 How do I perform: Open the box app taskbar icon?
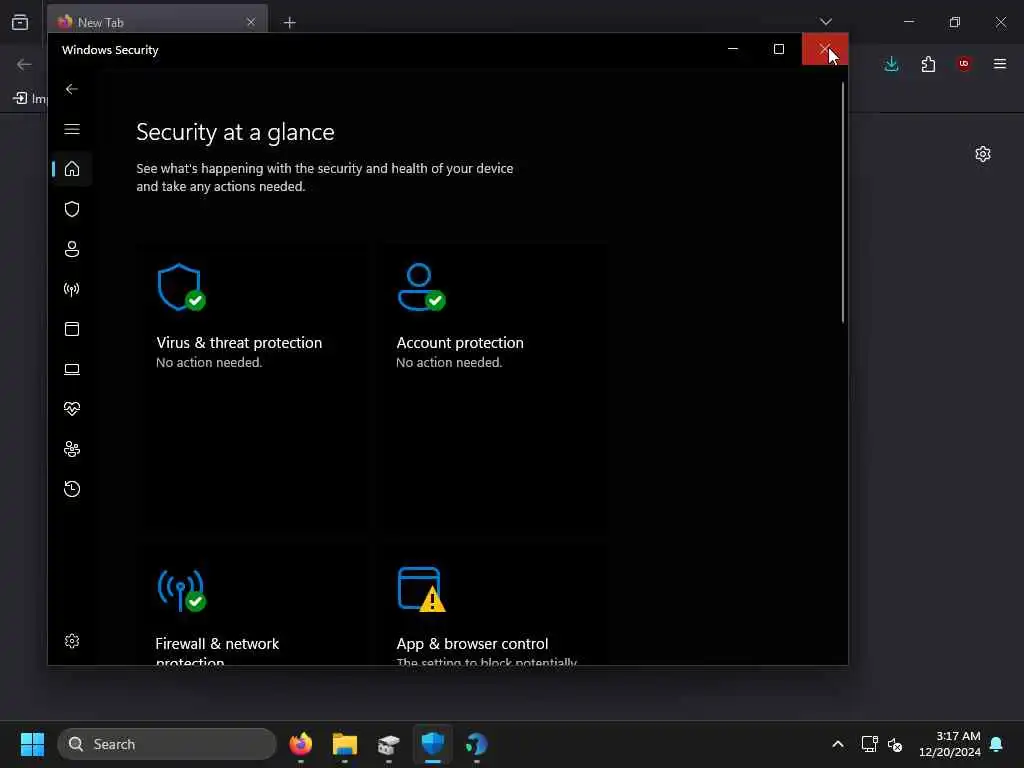tap(389, 744)
